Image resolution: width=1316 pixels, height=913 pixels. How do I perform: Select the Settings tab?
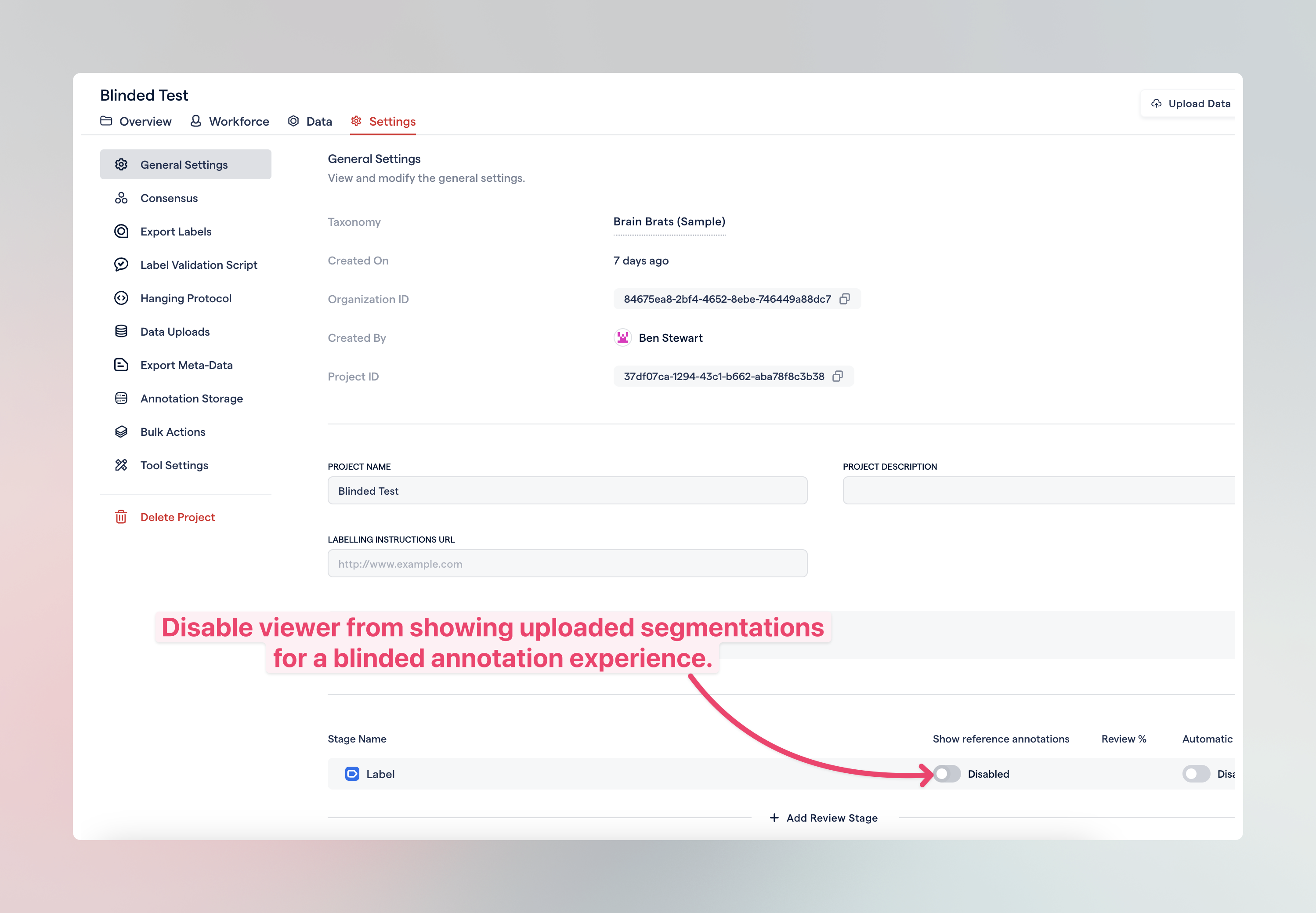coord(383,121)
